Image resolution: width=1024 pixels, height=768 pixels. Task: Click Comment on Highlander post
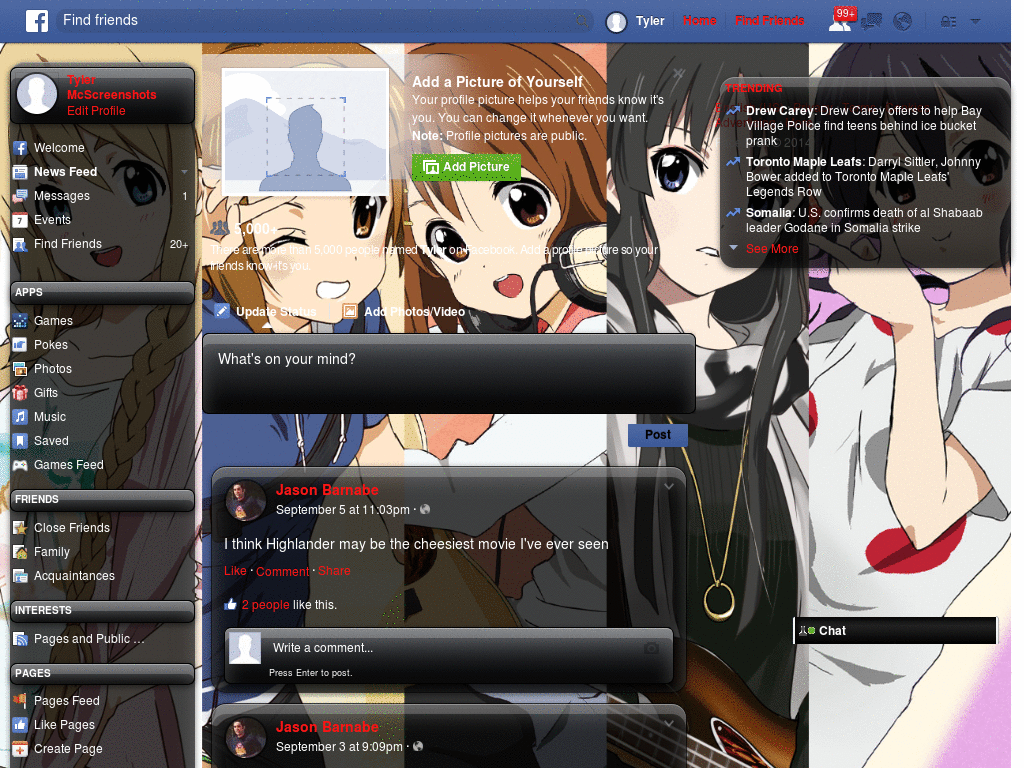tap(282, 571)
